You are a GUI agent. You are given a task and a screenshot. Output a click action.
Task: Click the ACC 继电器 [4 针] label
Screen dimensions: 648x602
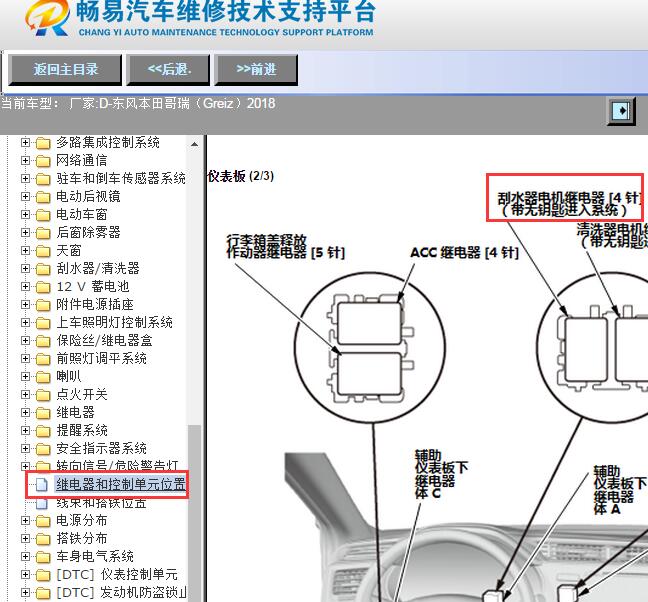pyautogui.click(x=465, y=252)
